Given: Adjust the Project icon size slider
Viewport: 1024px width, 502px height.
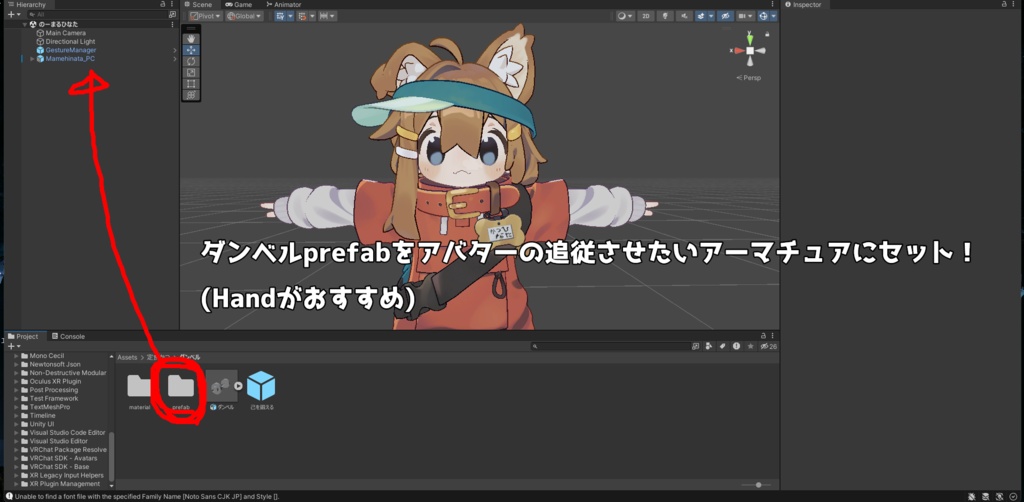Looking at the screenshot, I should (756, 485).
